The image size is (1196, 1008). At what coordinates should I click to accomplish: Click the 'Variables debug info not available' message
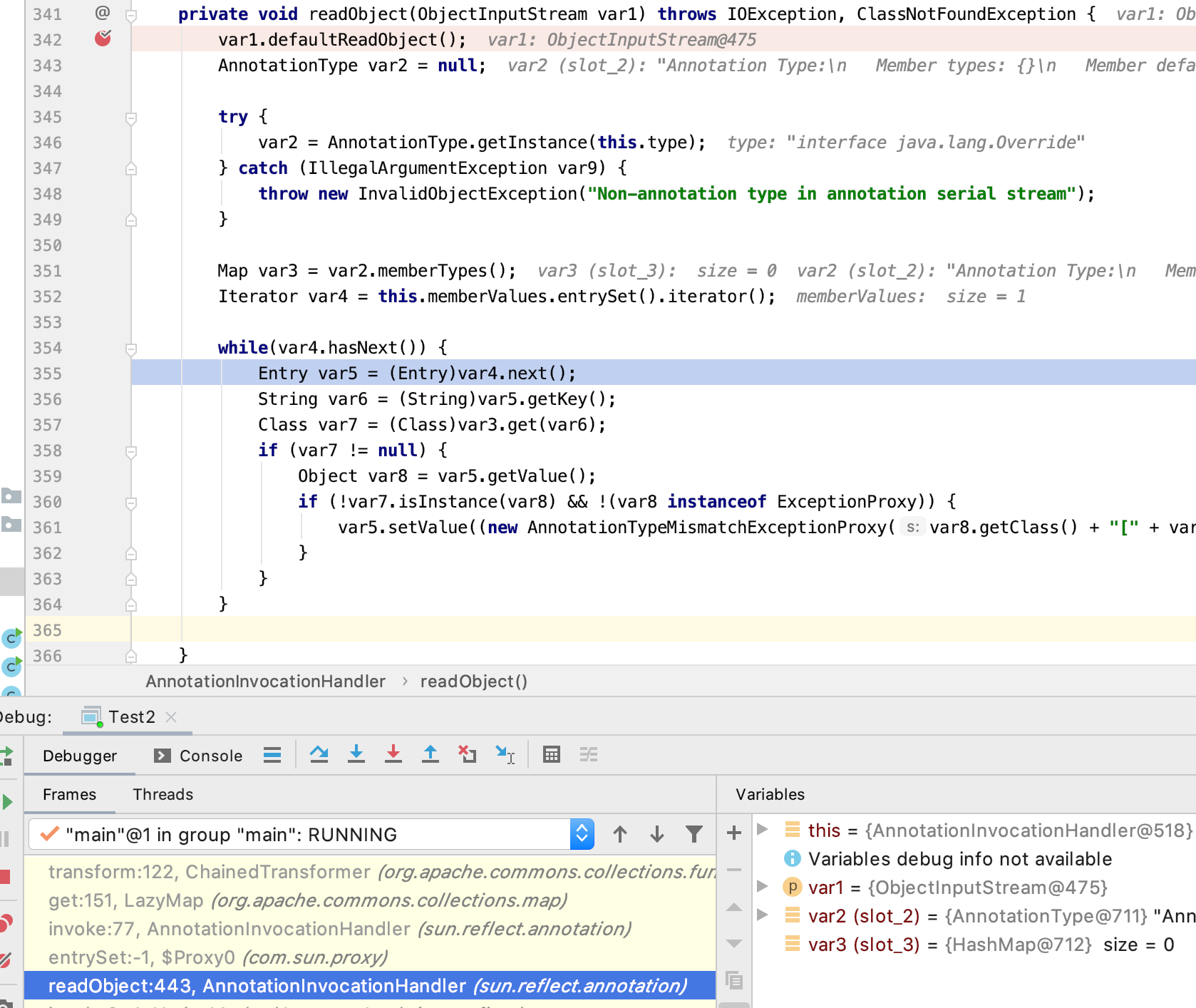pyautogui.click(x=959, y=859)
